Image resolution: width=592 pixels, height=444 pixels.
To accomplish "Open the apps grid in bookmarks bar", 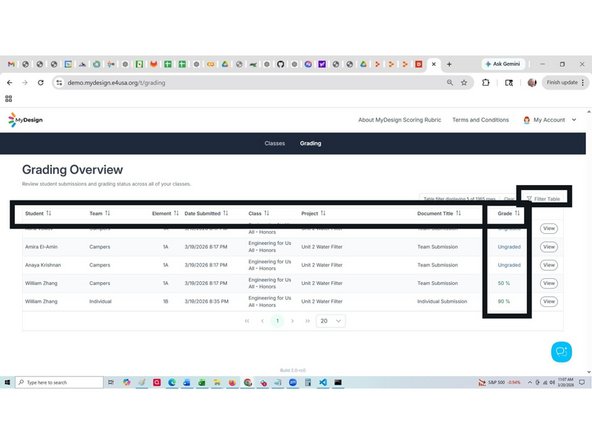I will (x=9, y=99).
